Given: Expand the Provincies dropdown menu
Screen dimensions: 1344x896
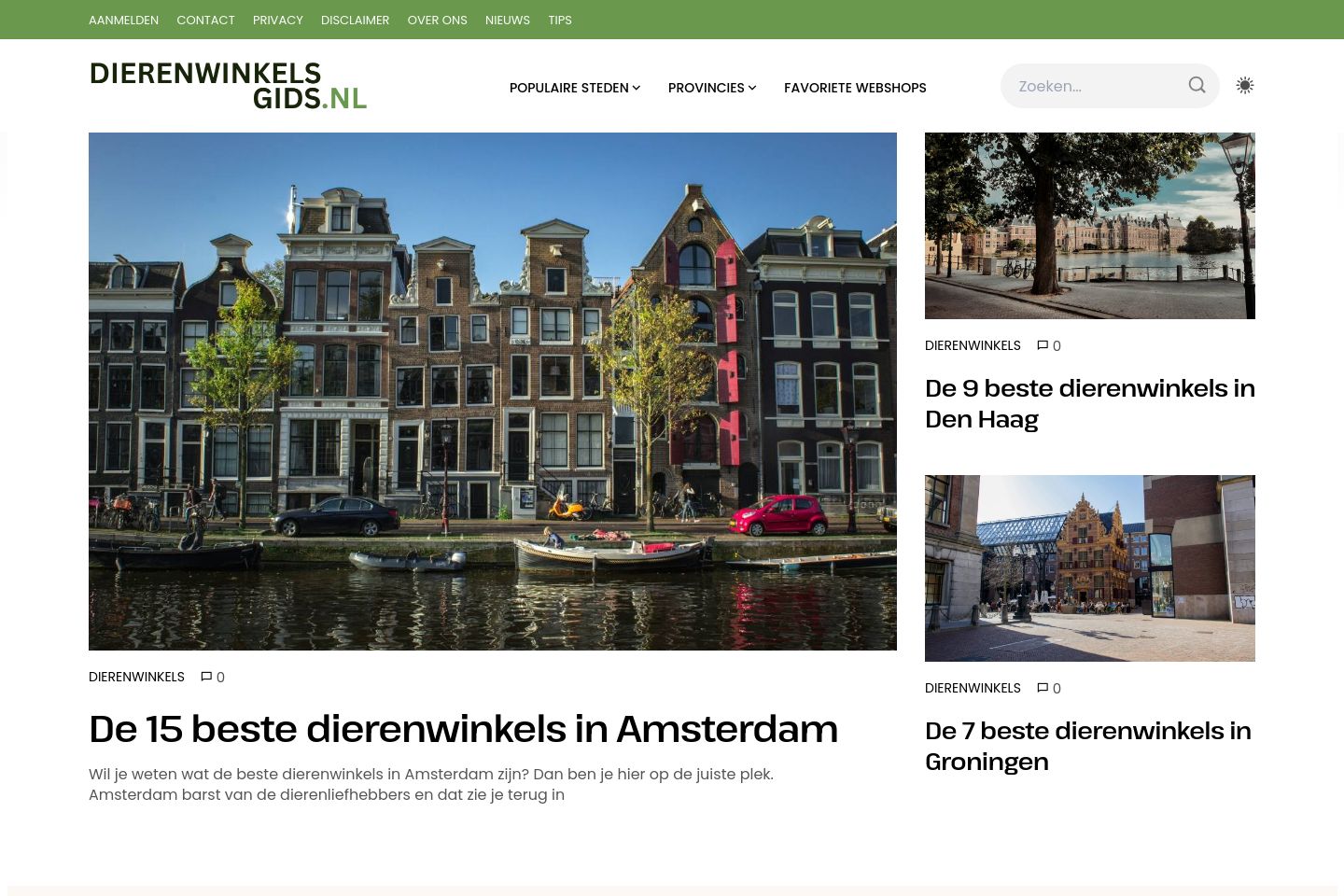Looking at the screenshot, I should [x=711, y=88].
